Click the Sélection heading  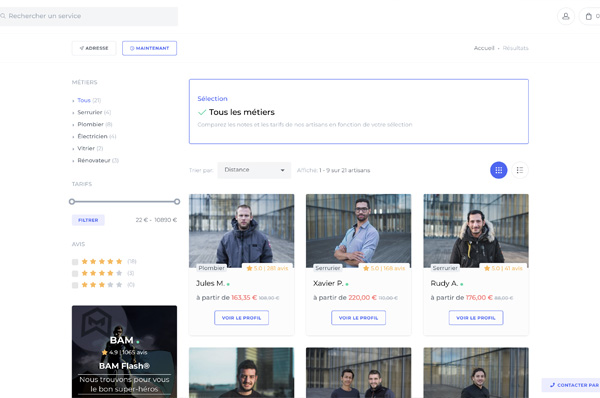(212, 99)
